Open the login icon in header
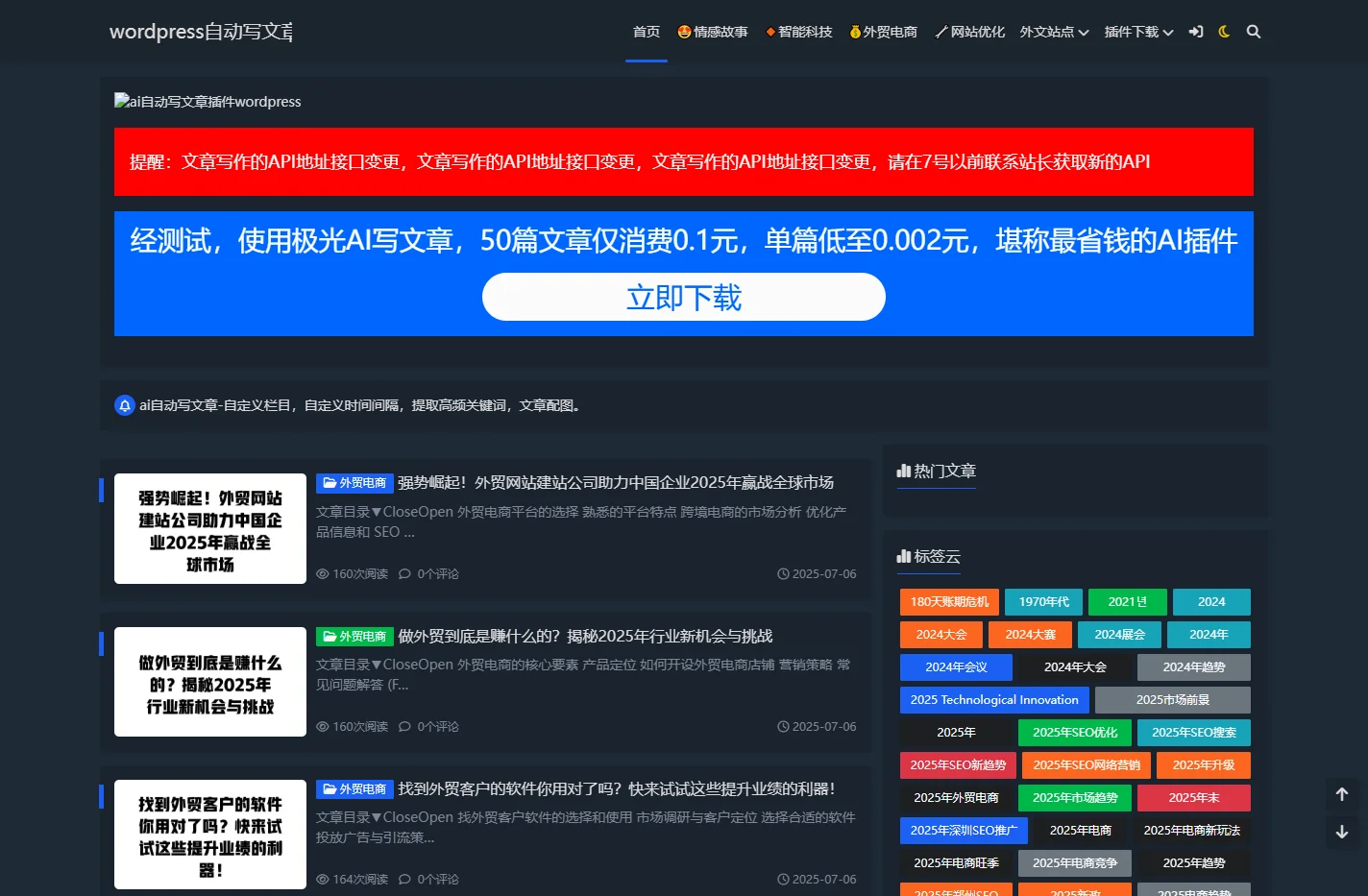This screenshot has height=896, width=1368. click(x=1196, y=32)
